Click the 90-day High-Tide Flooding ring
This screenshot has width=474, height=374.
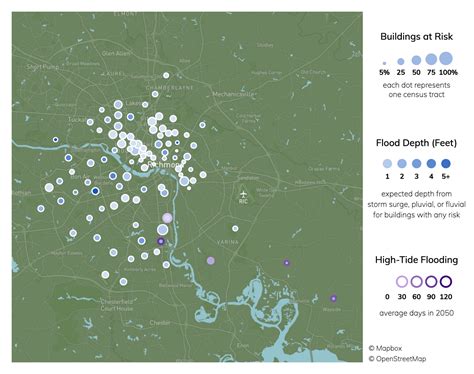(431, 282)
